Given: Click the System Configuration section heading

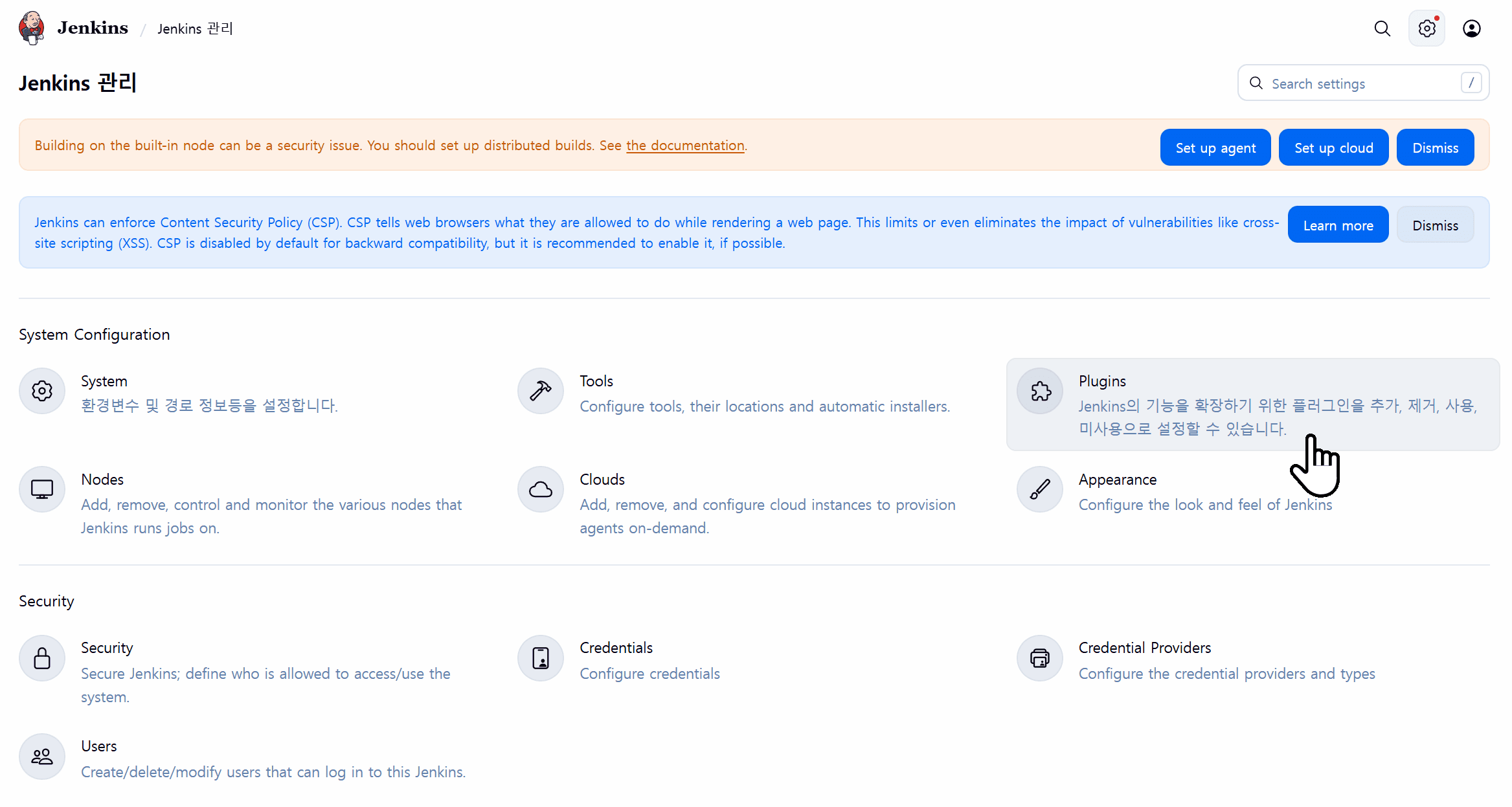Looking at the screenshot, I should (x=95, y=335).
